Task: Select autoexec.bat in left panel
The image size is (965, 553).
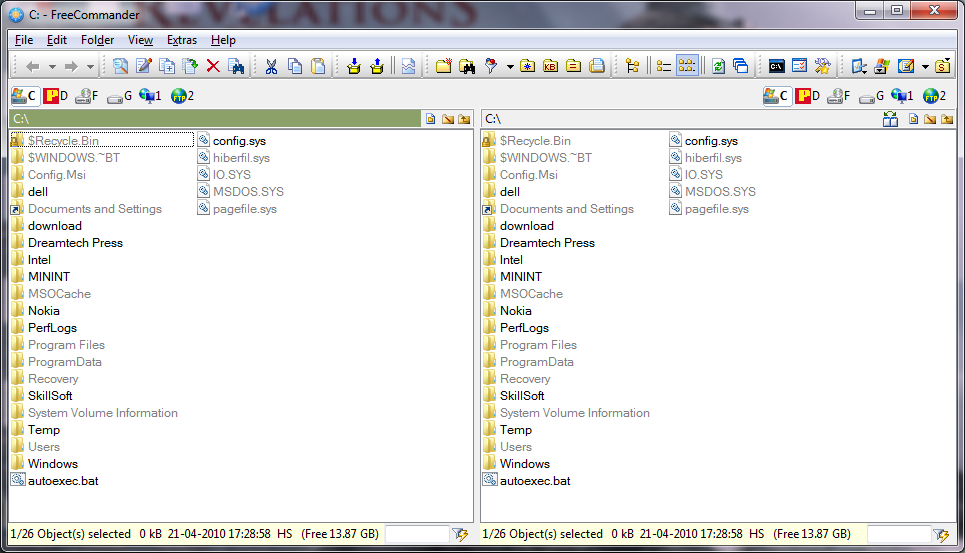Action: (55, 480)
